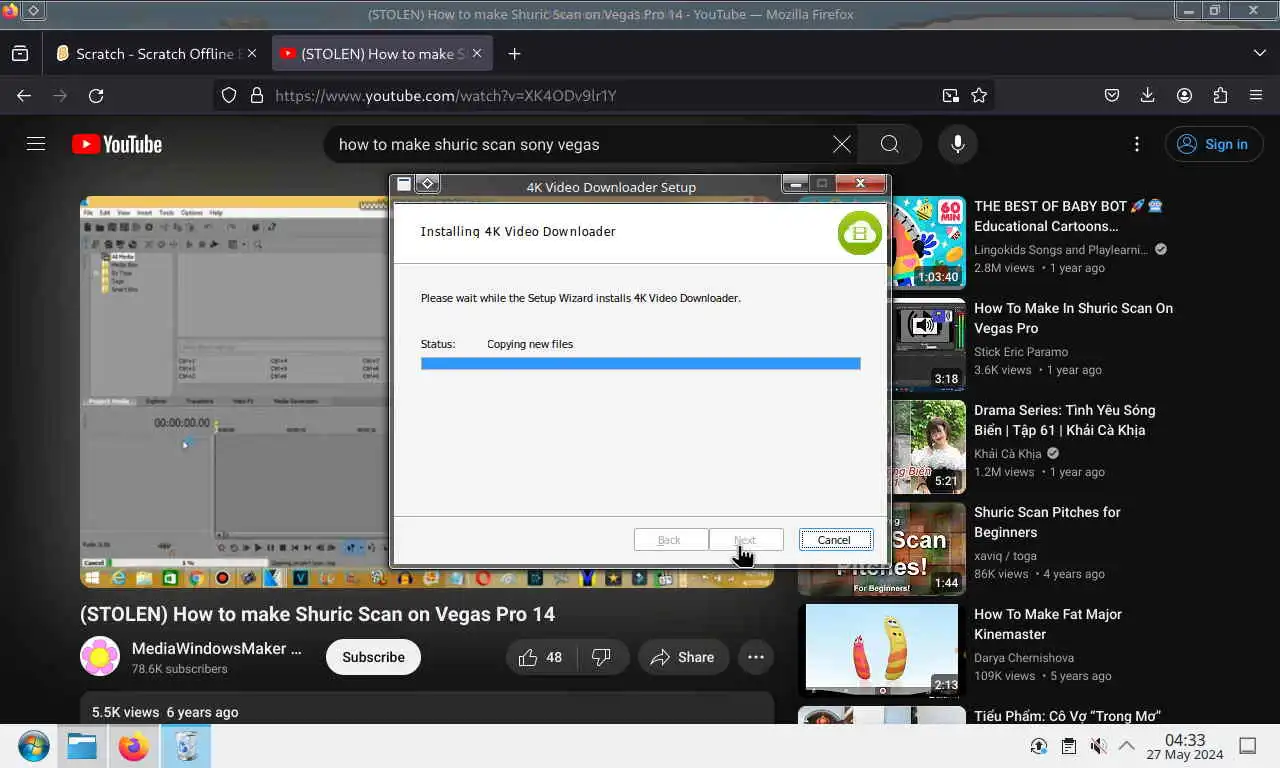1280x768 pixels.
Task: Cancel the 4K Video Downloader installation
Action: 835,540
